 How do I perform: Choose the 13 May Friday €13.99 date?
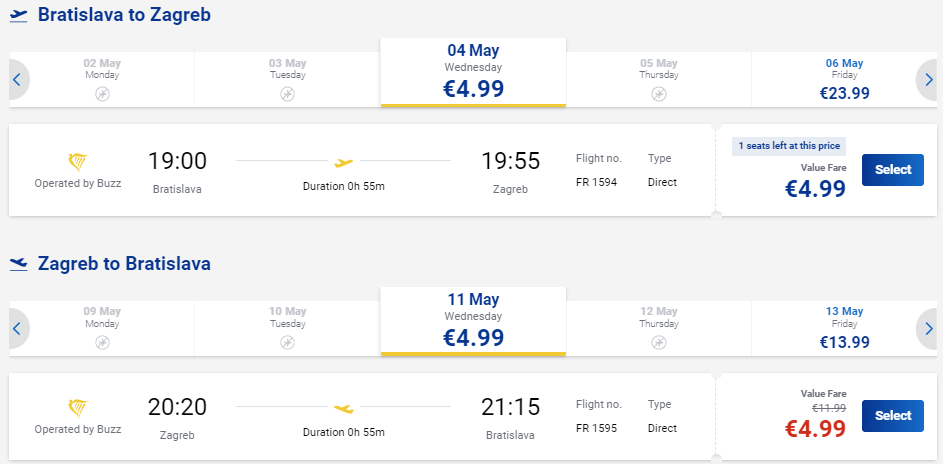click(844, 328)
